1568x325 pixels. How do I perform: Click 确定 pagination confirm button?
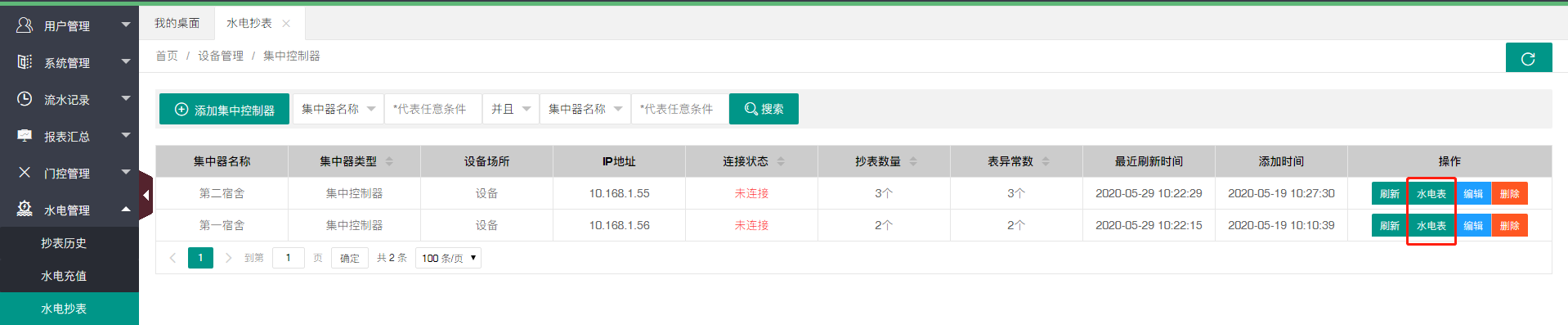[x=350, y=258]
